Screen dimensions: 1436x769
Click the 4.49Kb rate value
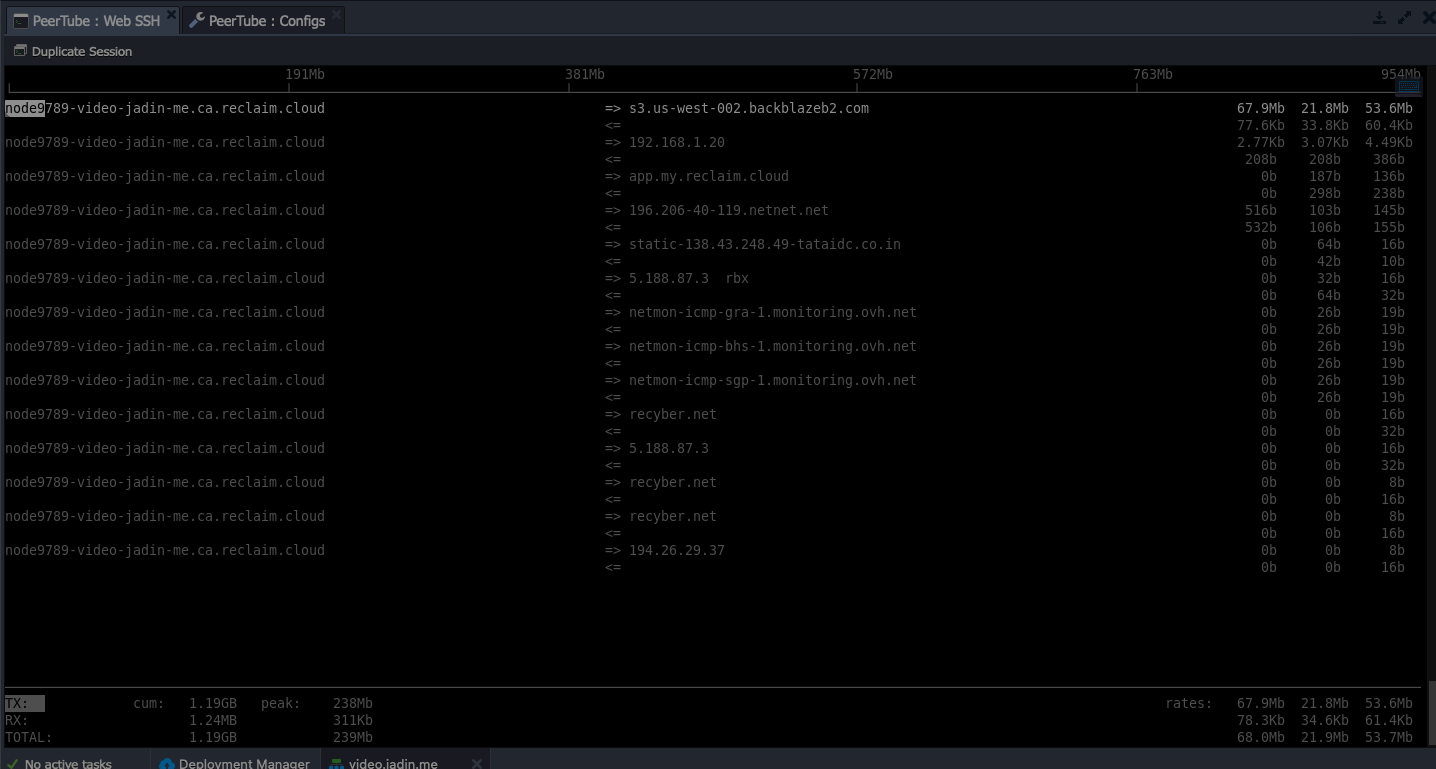(1389, 142)
